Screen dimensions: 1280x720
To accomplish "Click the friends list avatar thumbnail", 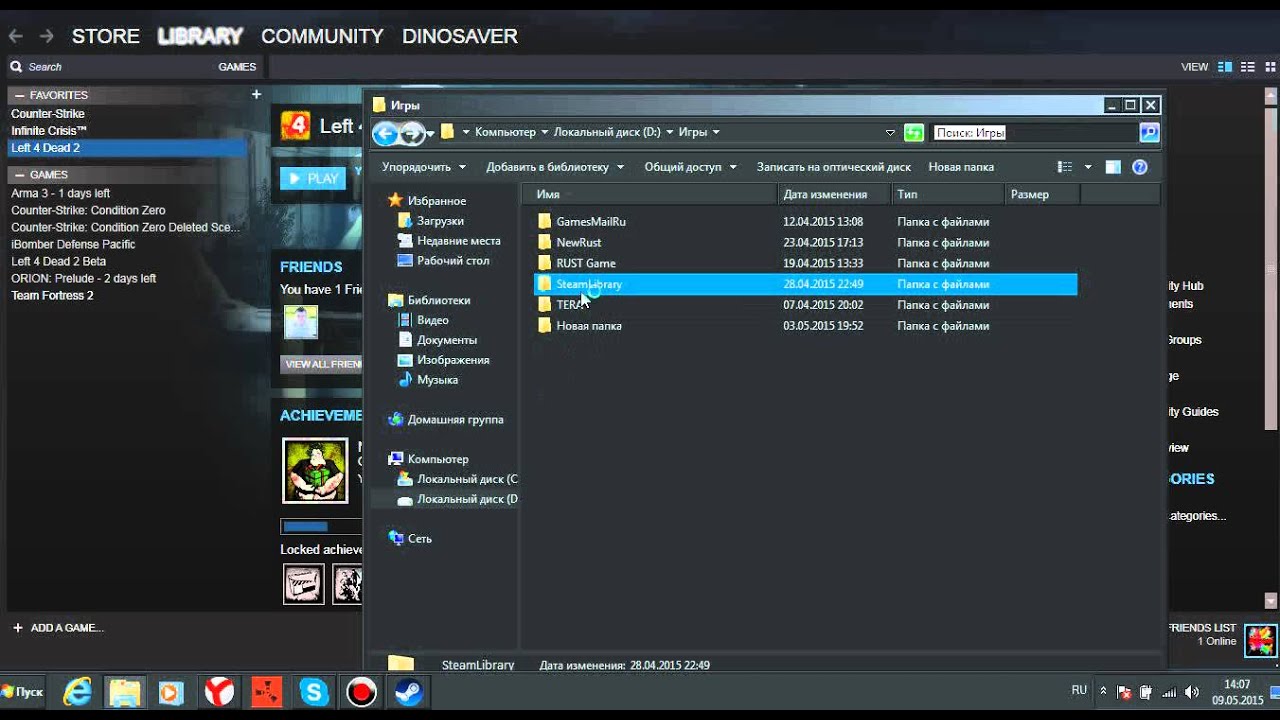I will click(1260, 639).
